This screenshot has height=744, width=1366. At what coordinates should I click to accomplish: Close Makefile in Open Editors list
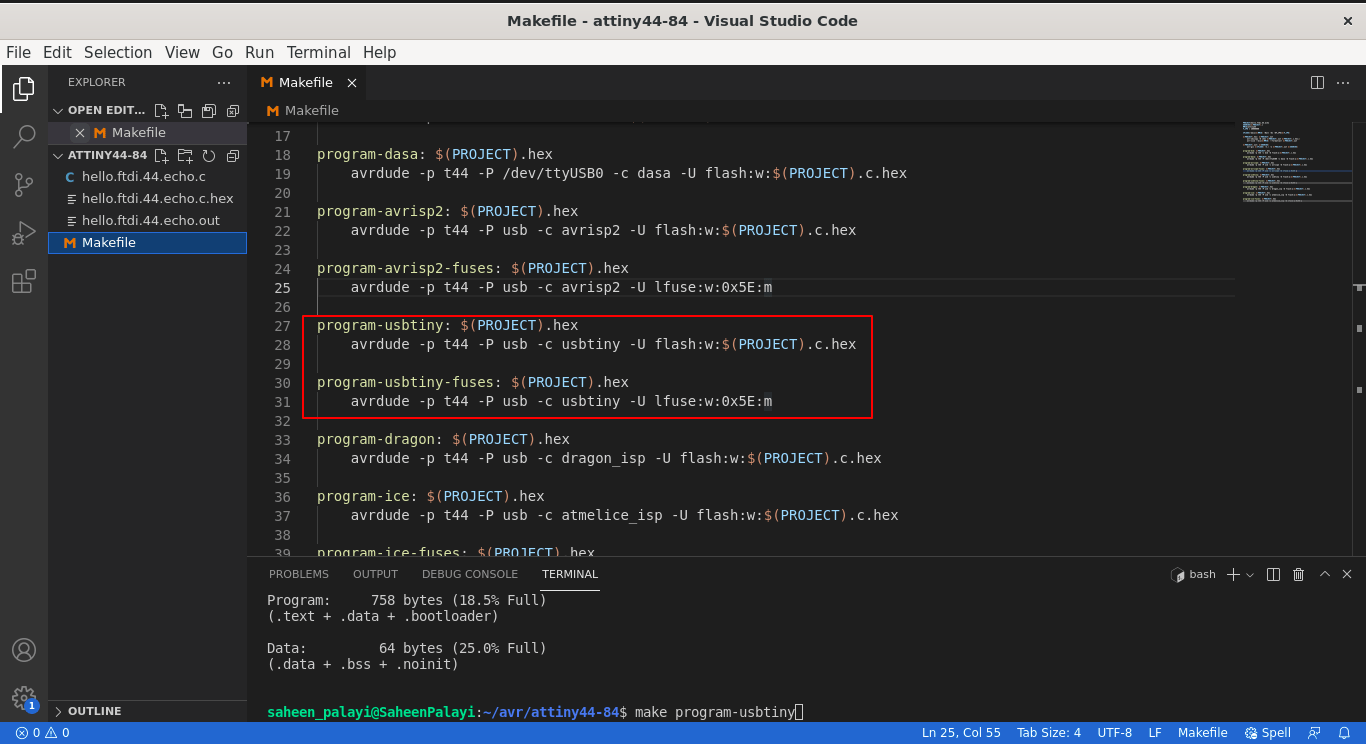coord(80,133)
